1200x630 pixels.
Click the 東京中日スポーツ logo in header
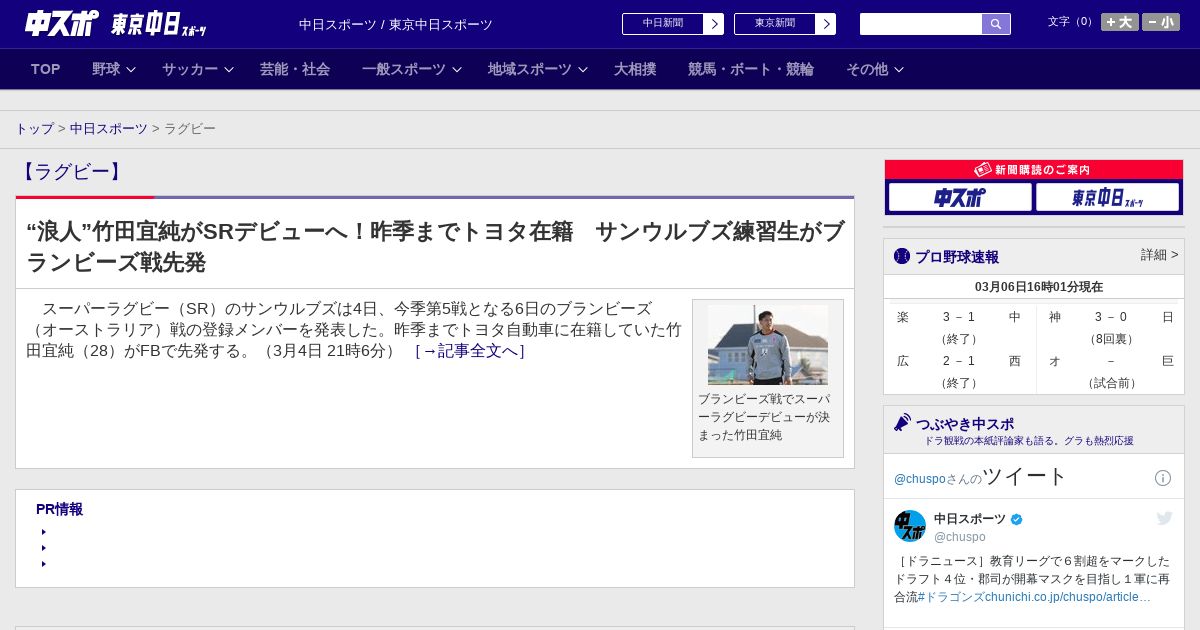click(x=159, y=24)
